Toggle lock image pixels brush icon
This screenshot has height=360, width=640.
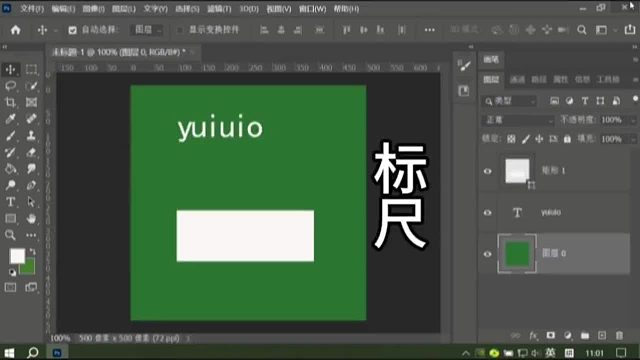pyautogui.click(x=526, y=139)
